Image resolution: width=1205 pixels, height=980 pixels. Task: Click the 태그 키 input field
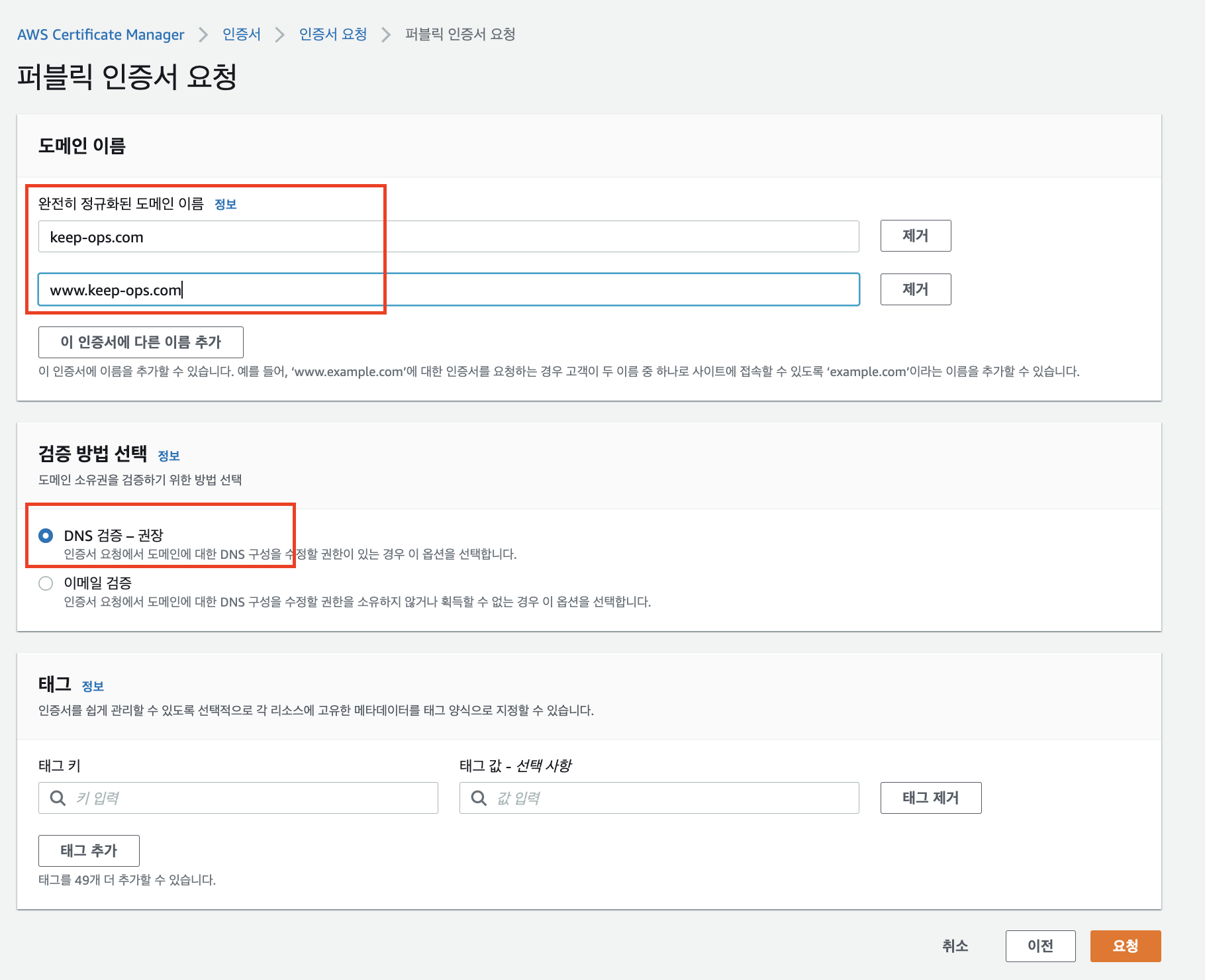238,798
